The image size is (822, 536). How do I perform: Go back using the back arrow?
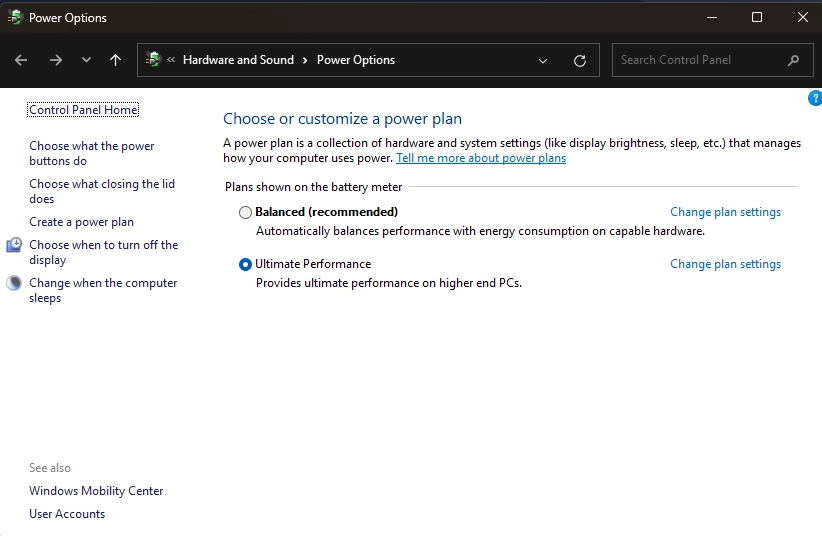click(21, 60)
